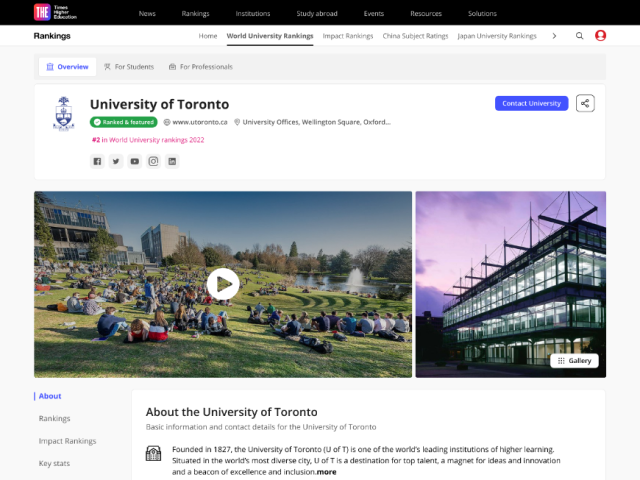Expand description with the 'more' link
The image size is (640, 480).
327,471
